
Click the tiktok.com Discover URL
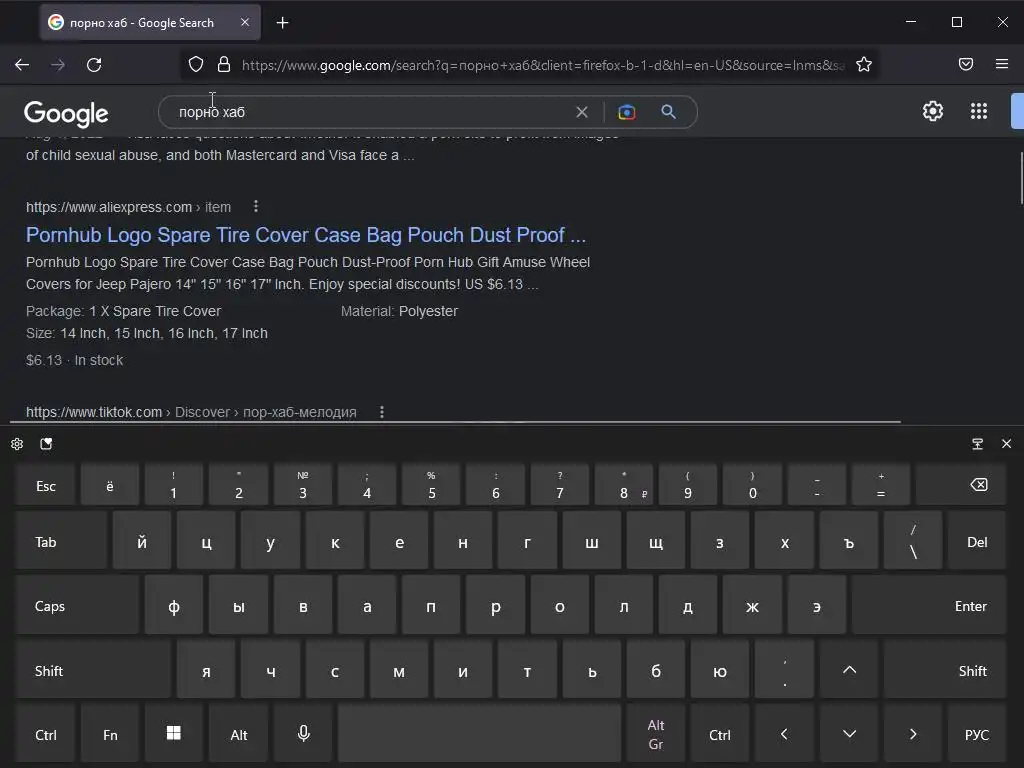click(x=191, y=412)
